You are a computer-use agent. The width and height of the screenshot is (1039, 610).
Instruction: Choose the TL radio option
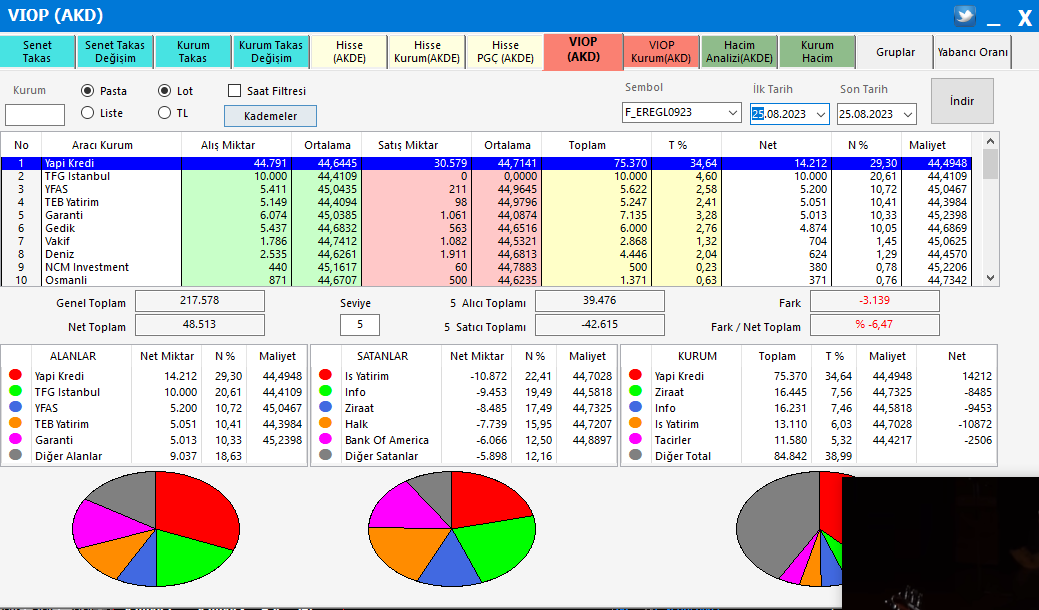(164, 113)
